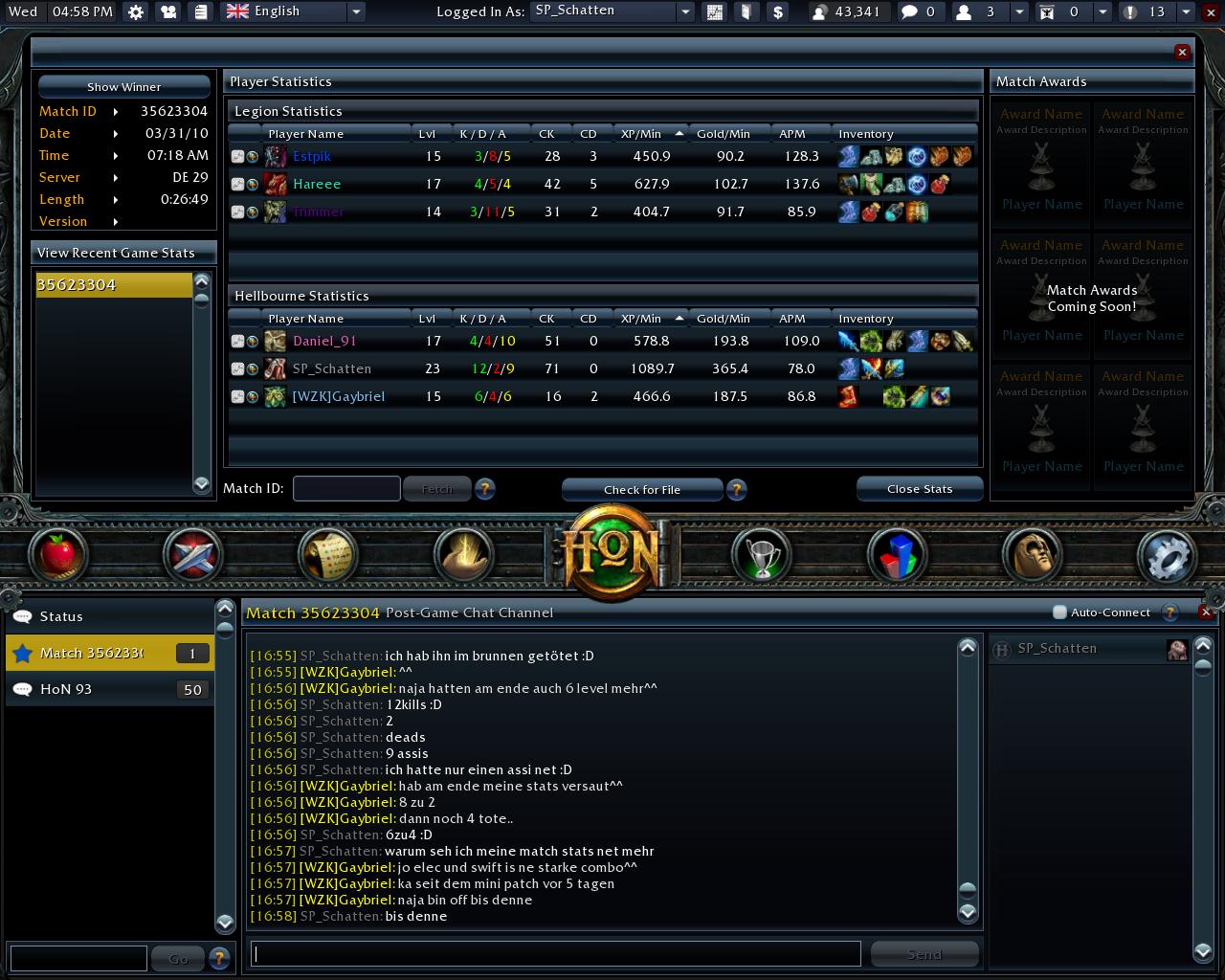The height and width of the screenshot is (980, 1225).
Task: Open the scroll navigation icon
Action: 327,555
